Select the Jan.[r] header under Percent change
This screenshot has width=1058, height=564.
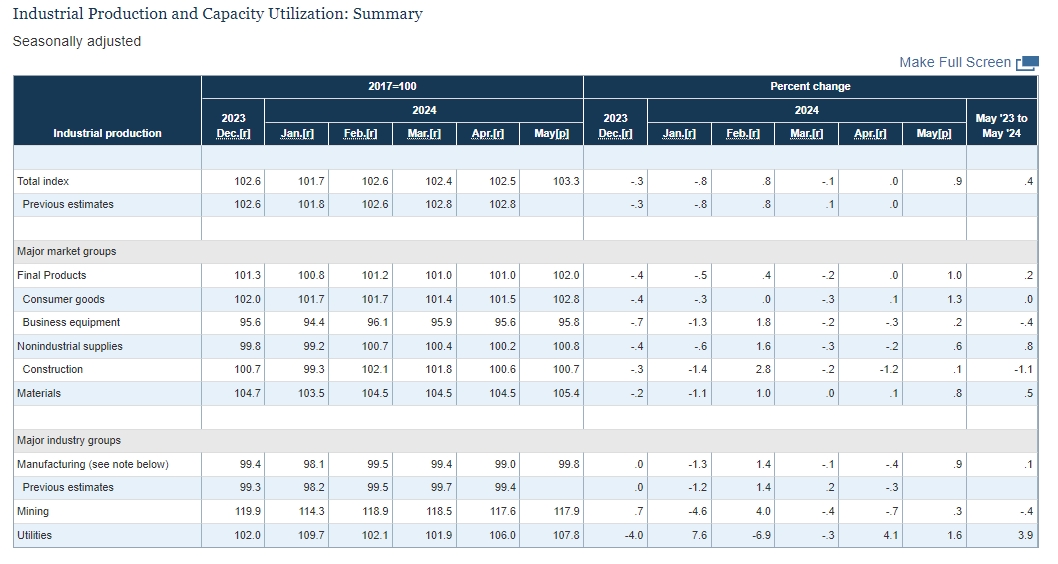(679, 134)
